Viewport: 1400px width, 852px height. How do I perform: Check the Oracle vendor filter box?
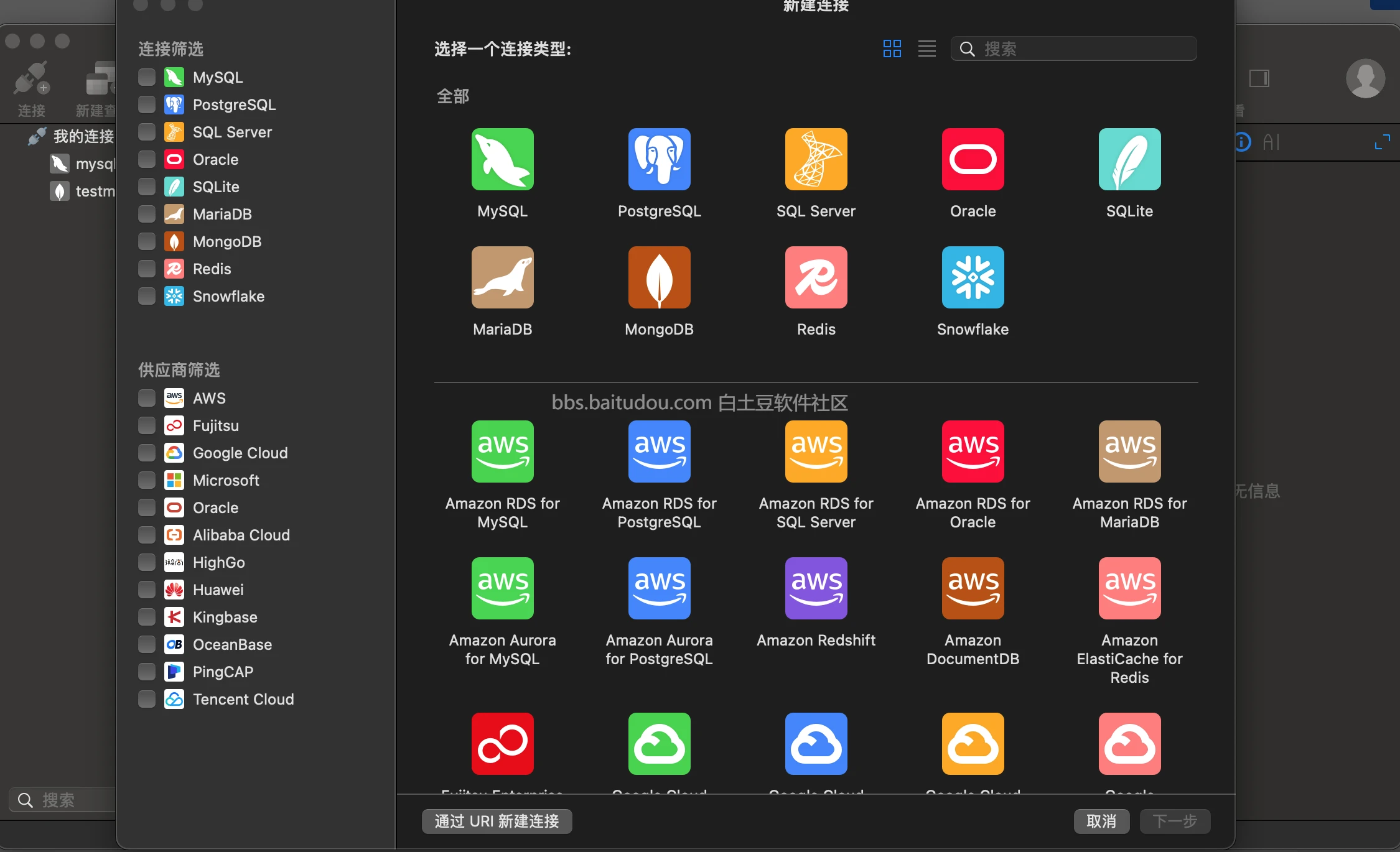(147, 507)
